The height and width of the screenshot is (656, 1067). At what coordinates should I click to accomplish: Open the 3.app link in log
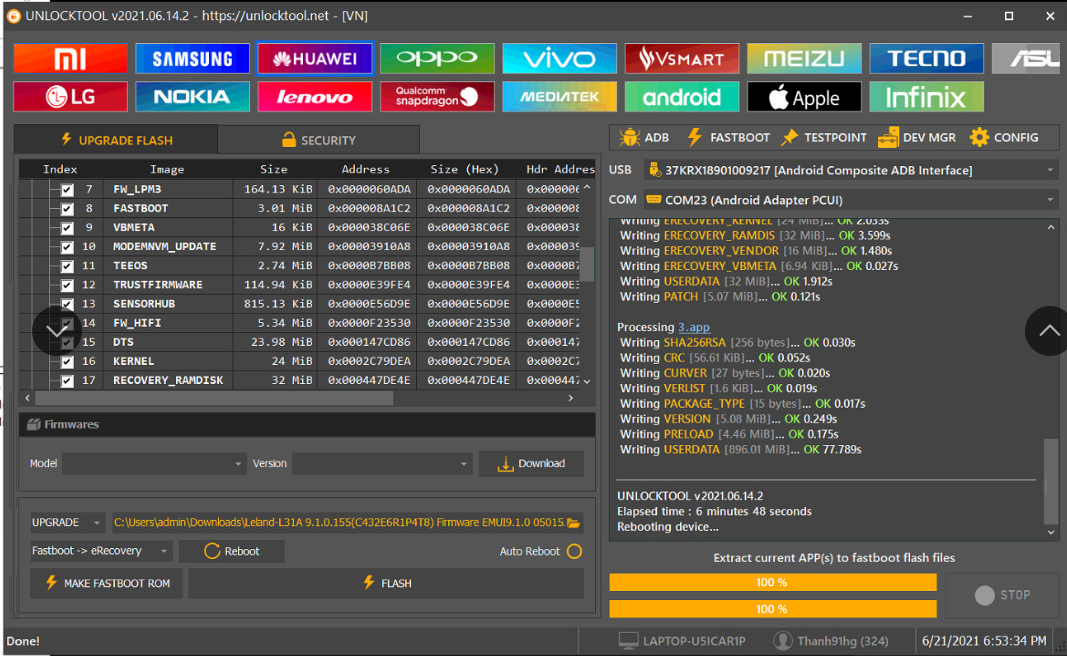coord(693,327)
